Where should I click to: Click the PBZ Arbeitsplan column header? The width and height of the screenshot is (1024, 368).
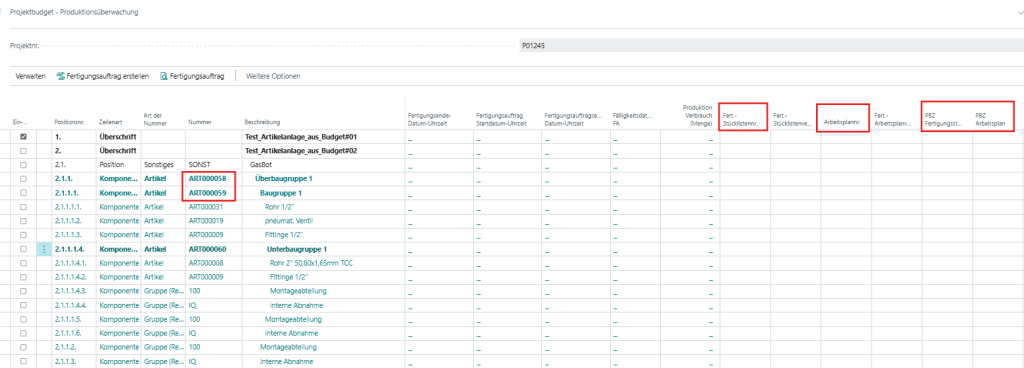coord(990,119)
